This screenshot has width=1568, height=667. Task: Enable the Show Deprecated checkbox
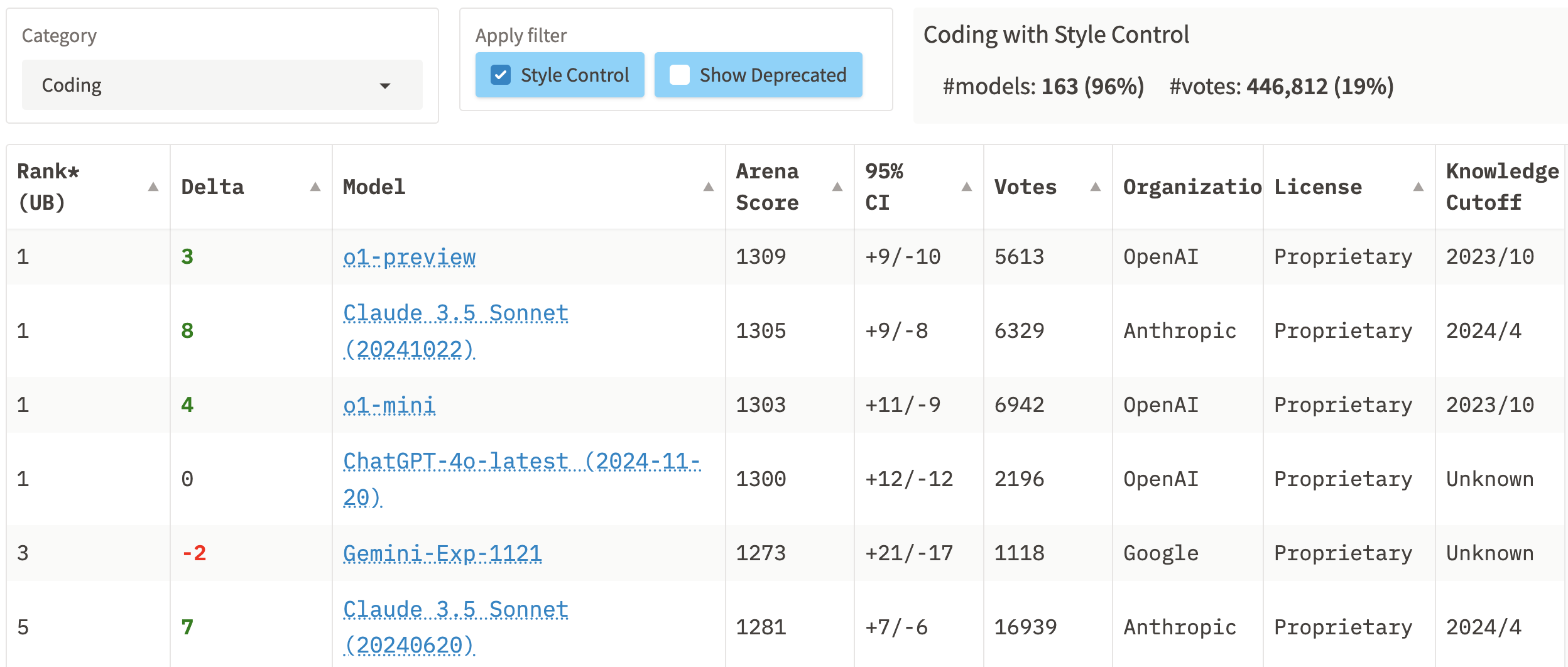coord(680,75)
